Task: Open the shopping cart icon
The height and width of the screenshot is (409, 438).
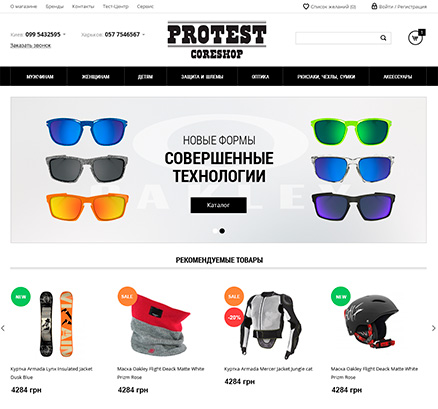Action: [415, 38]
